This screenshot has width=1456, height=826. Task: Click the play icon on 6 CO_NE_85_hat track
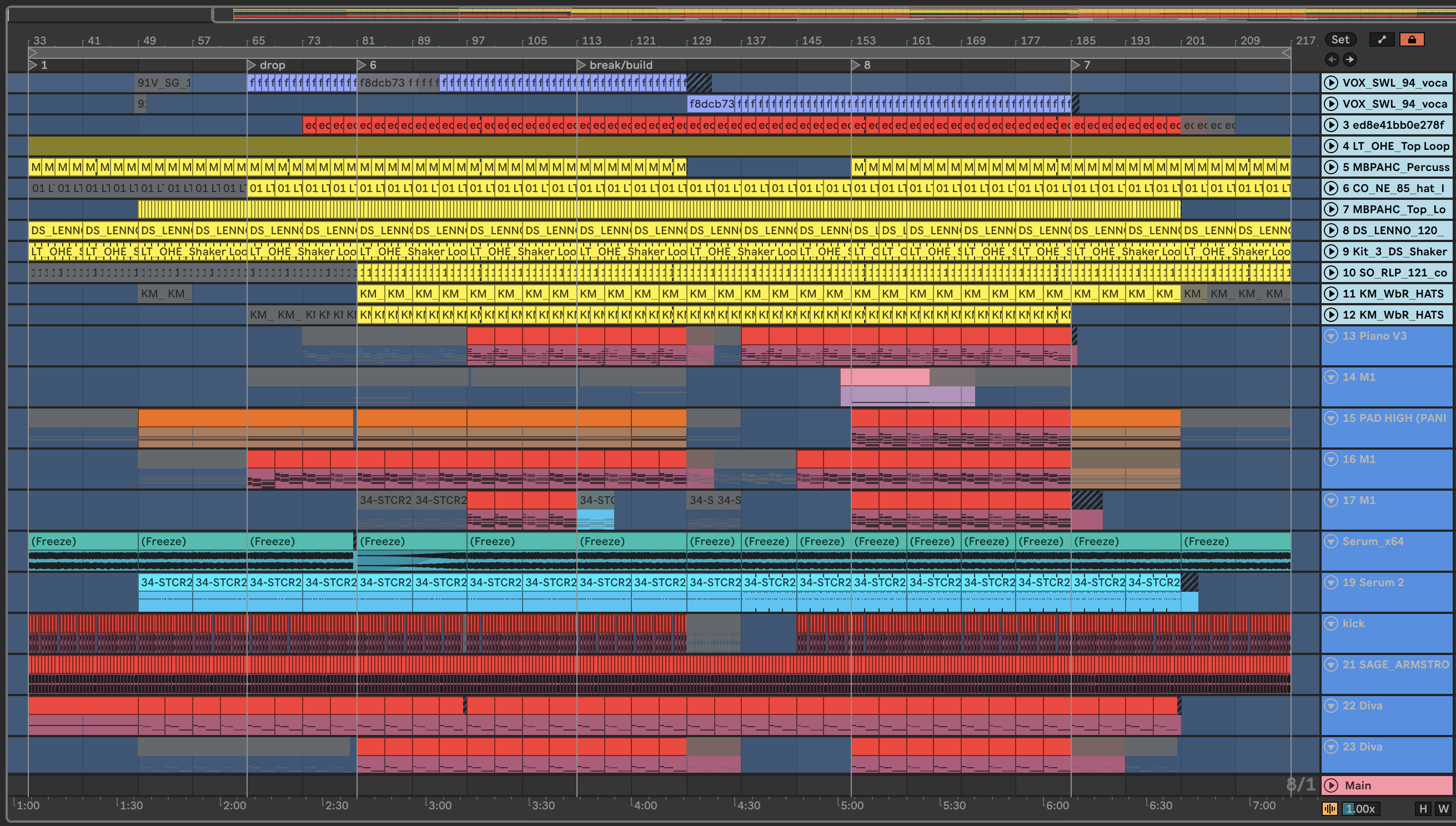[1330, 188]
